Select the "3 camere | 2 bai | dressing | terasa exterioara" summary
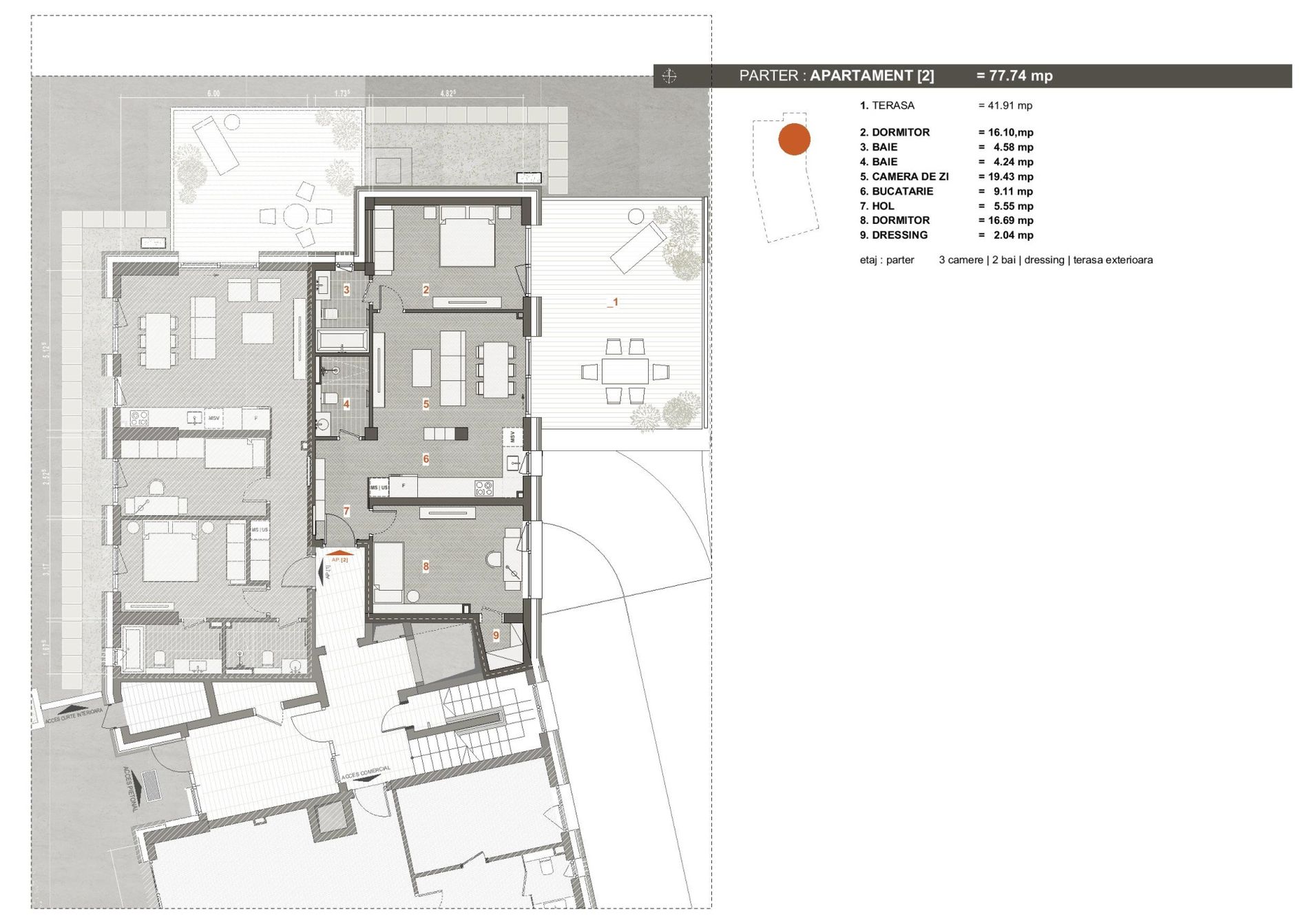Viewport: 1307px width, 924px height. pos(1045,260)
